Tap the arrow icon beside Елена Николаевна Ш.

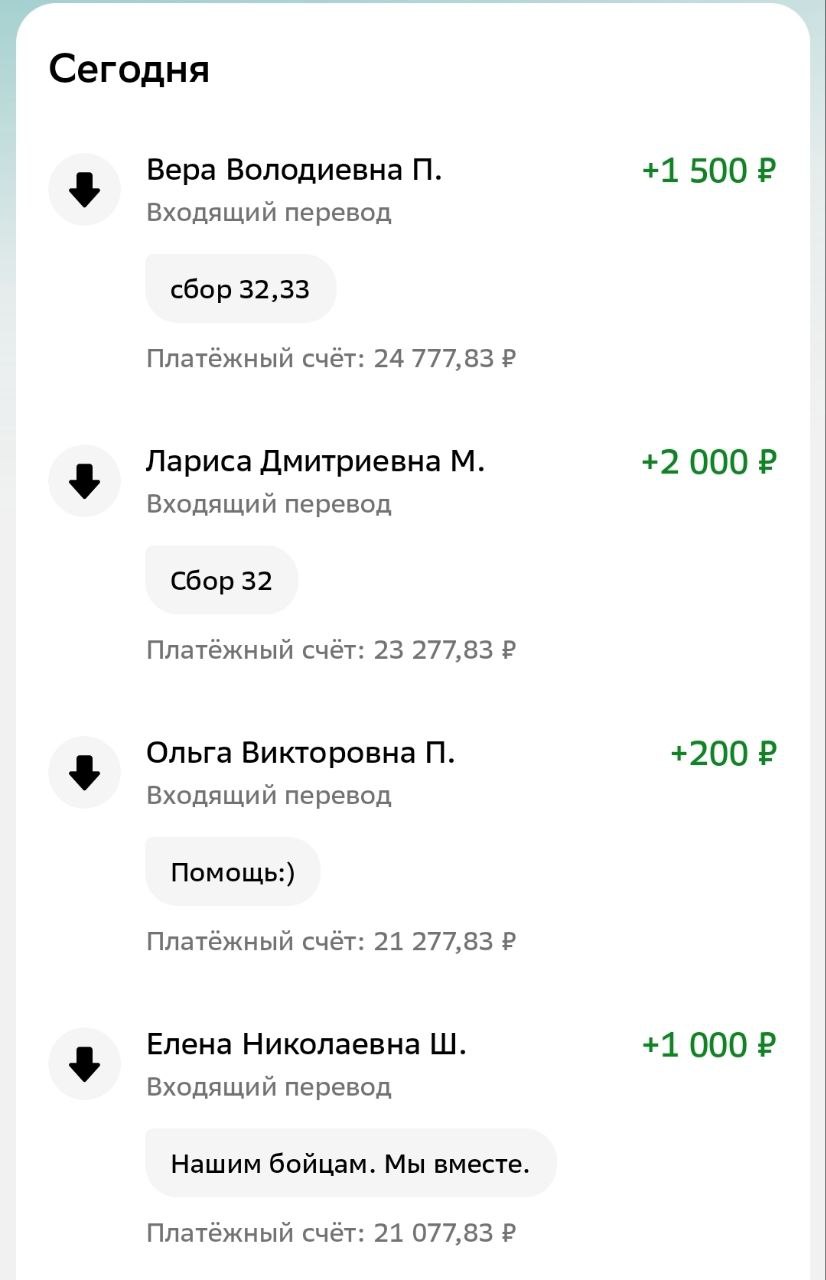pos(85,1064)
